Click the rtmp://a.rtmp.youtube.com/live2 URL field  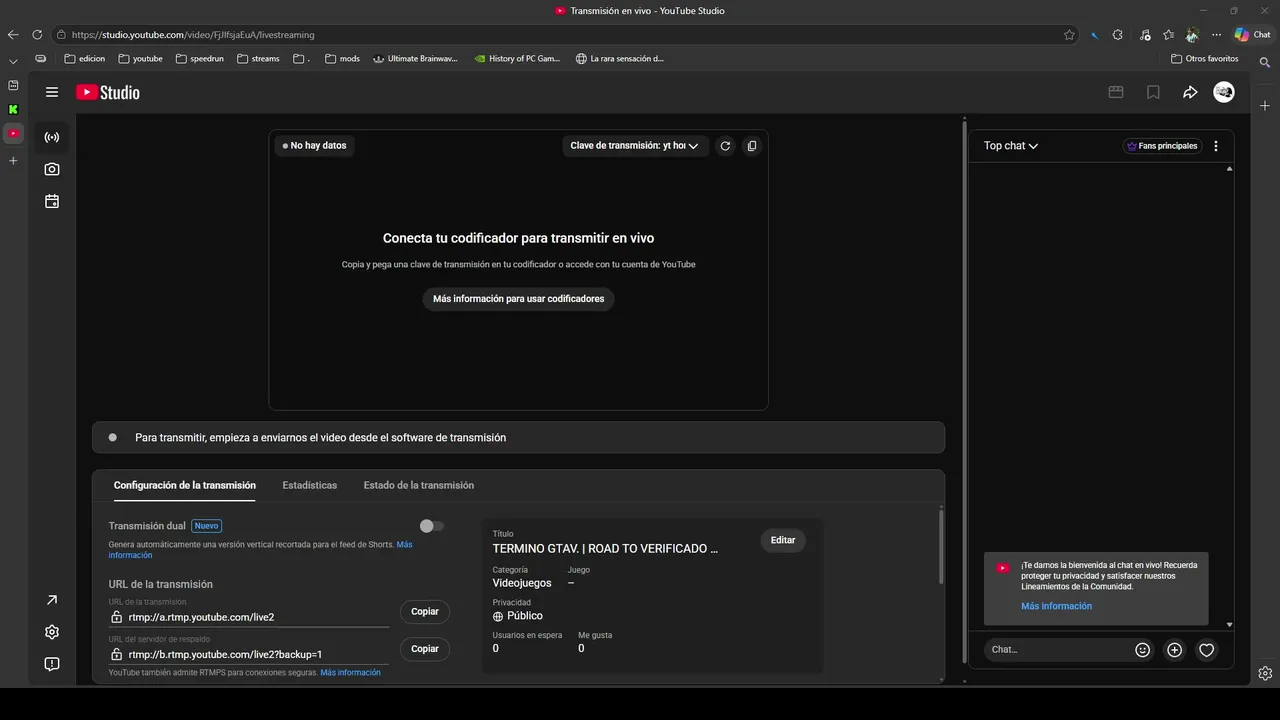pyautogui.click(x=249, y=617)
